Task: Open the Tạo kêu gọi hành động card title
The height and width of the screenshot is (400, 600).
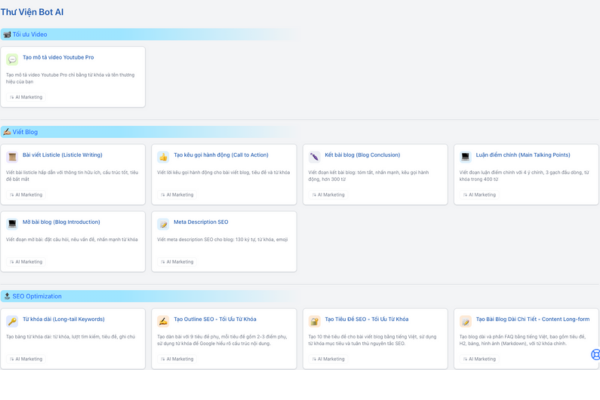Action: tap(219, 156)
